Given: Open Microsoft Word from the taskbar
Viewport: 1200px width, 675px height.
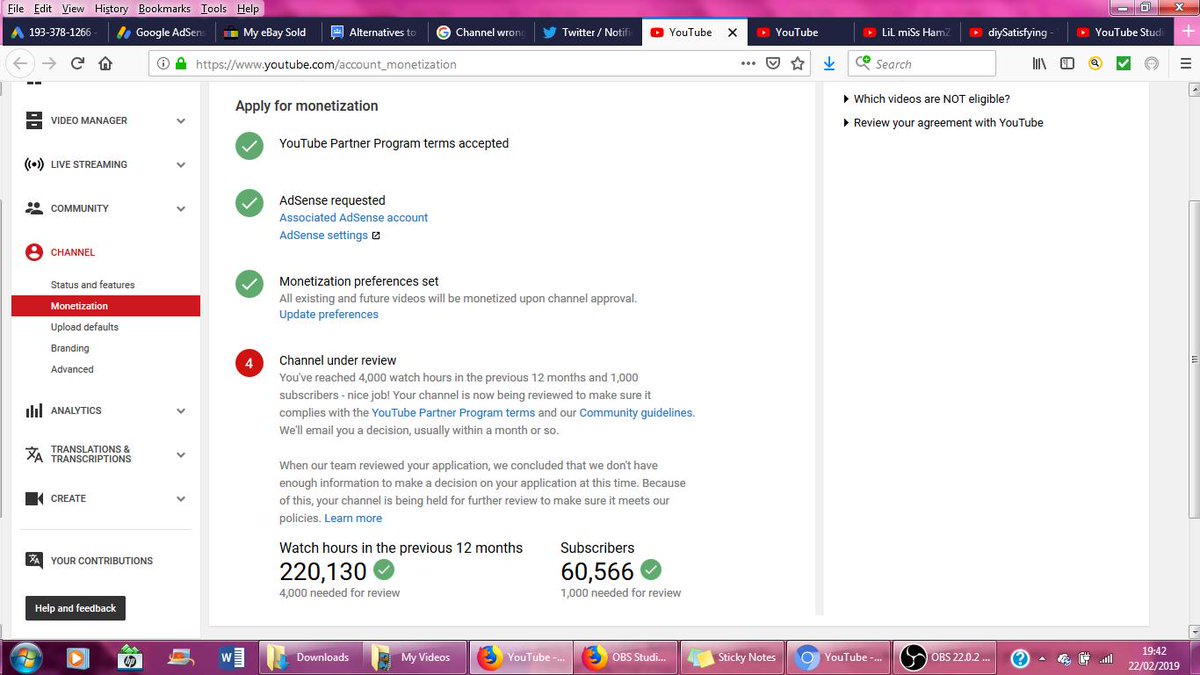Looking at the screenshot, I should tap(231, 657).
